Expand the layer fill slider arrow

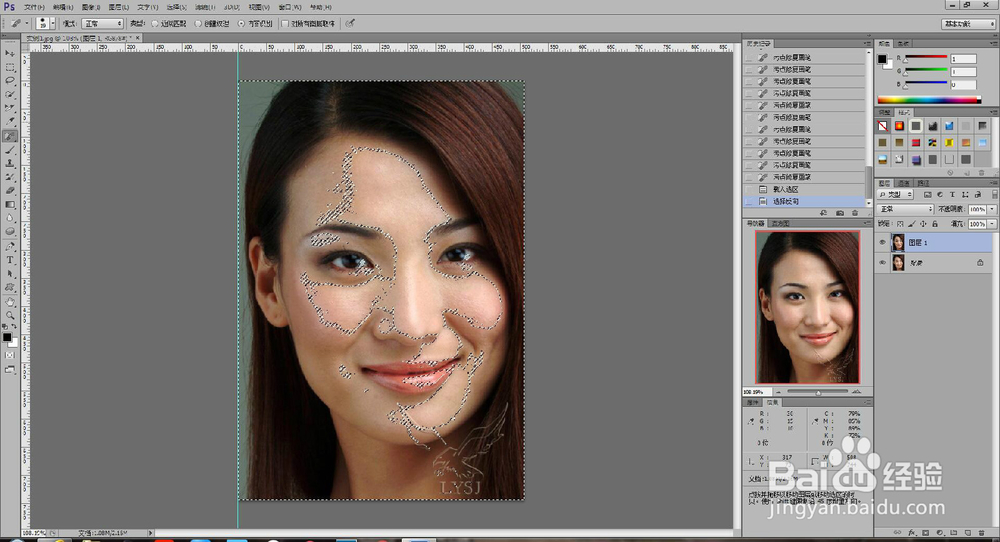[x=992, y=224]
